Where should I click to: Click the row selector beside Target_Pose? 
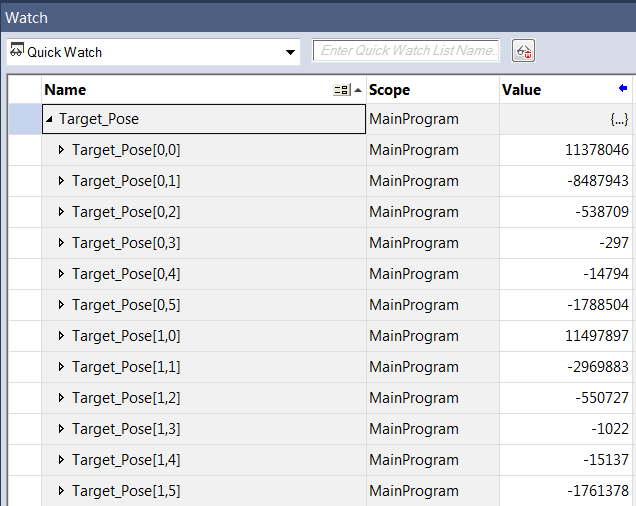pos(25,119)
